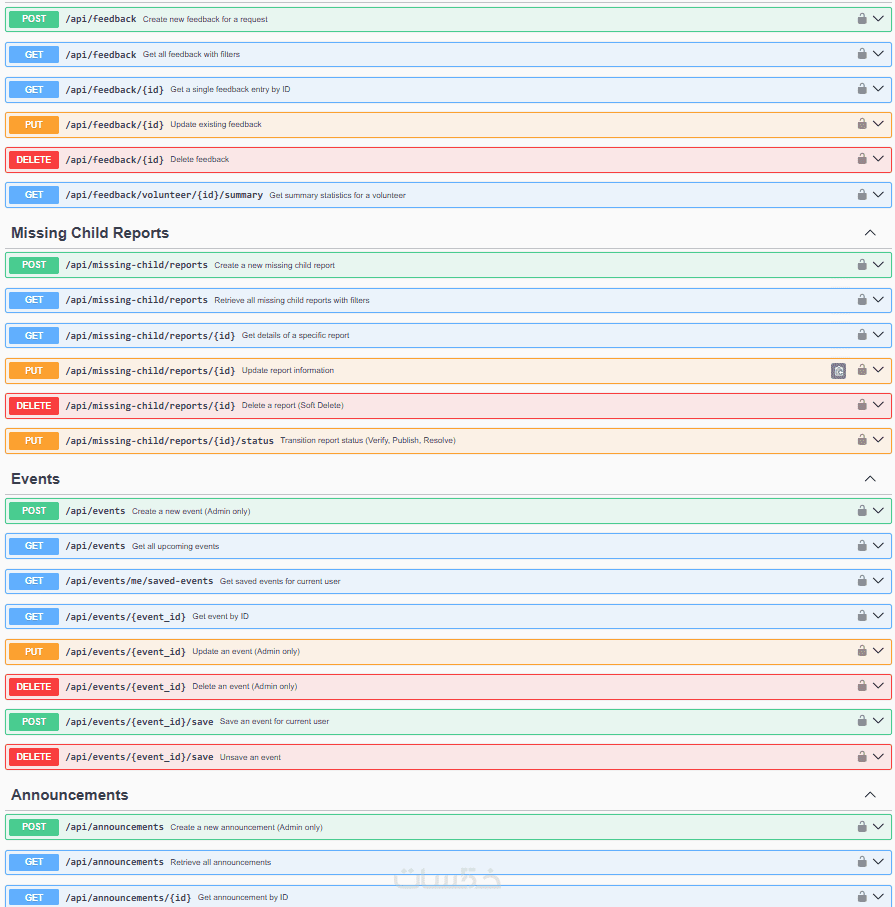Expand chevron on Get event by ID row
The height and width of the screenshot is (907, 895).
coord(878,616)
